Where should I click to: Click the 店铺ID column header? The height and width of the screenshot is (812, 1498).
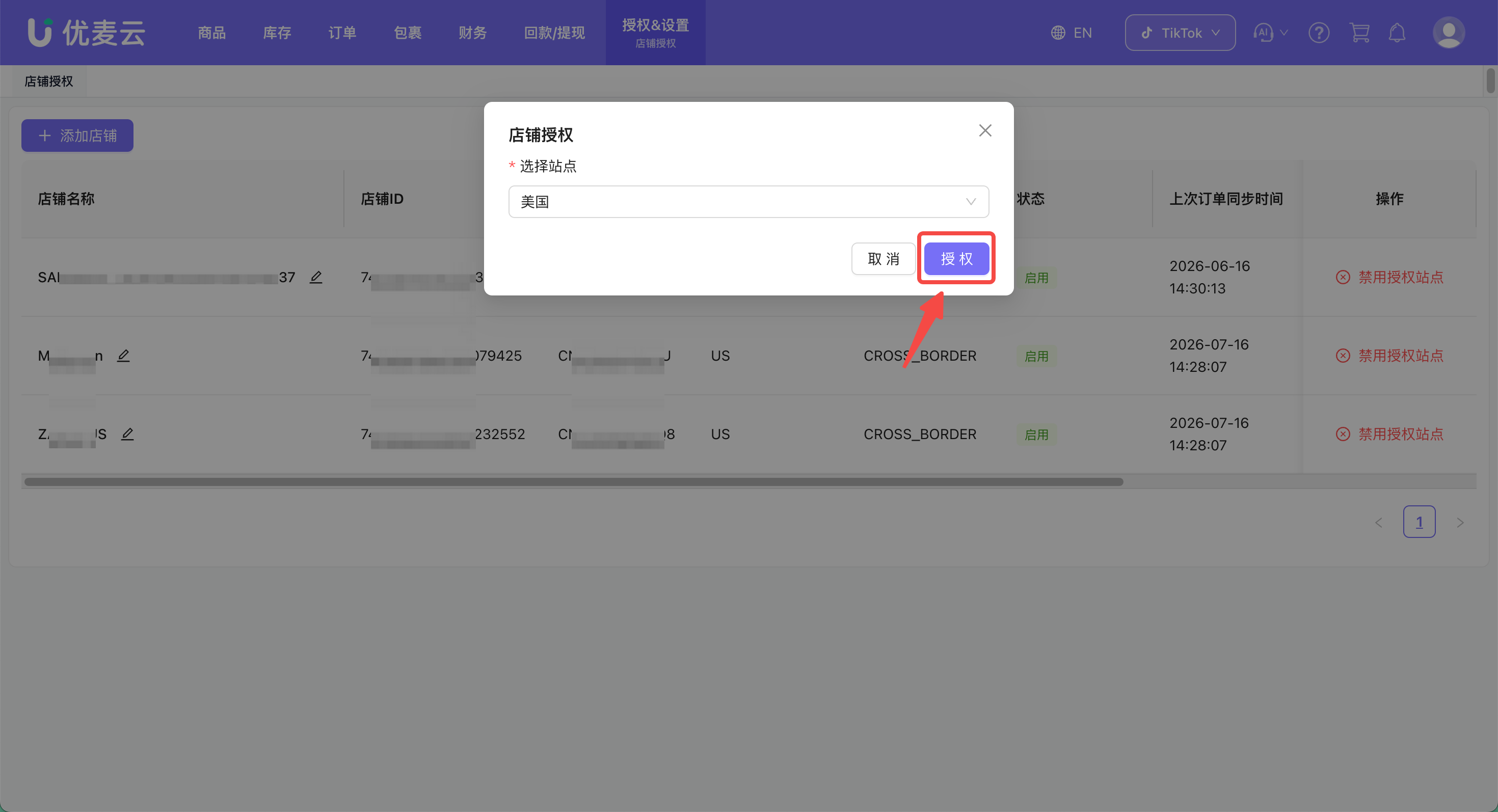[382, 199]
